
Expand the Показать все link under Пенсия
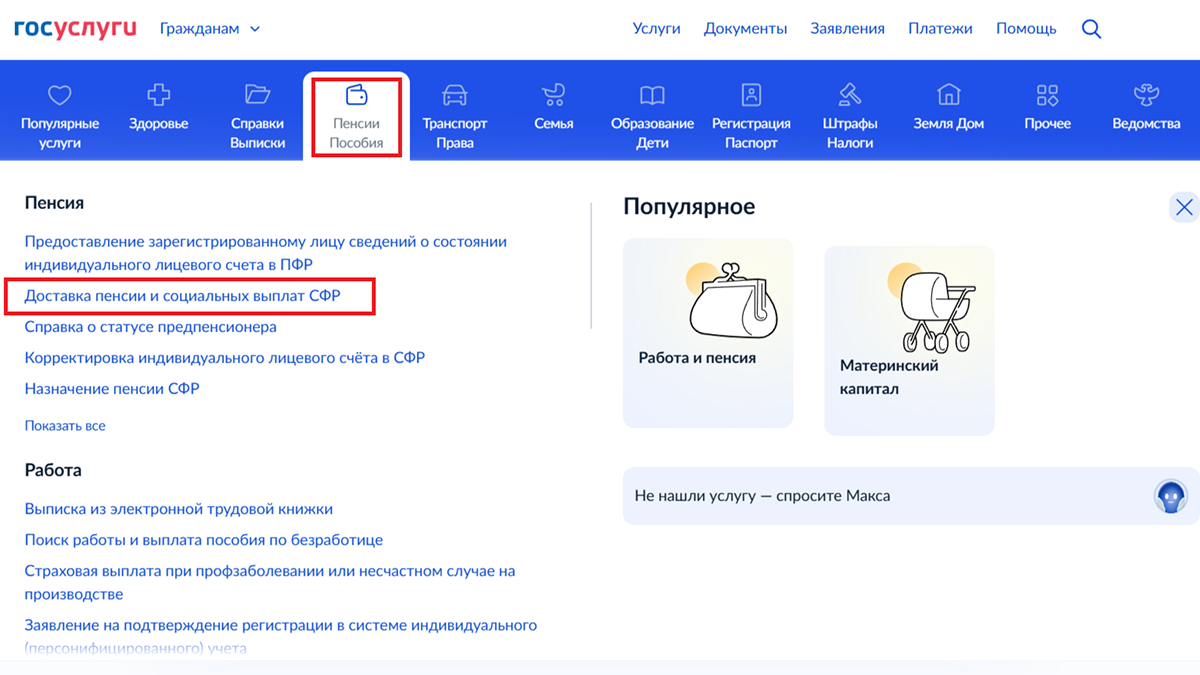[x=65, y=426]
